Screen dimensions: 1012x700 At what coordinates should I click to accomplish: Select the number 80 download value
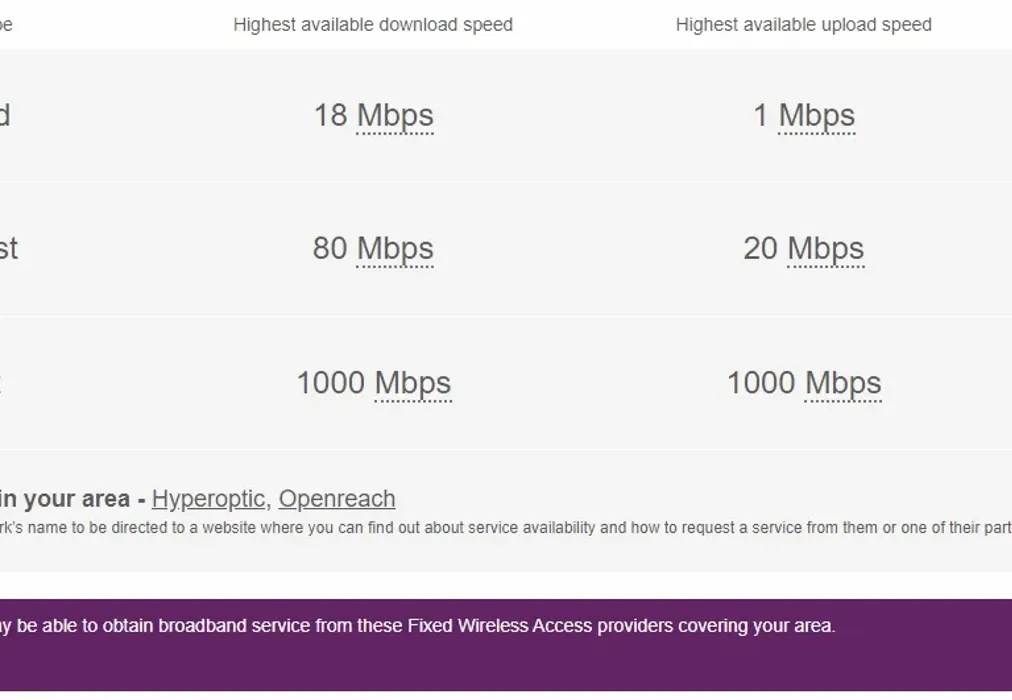coord(330,249)
